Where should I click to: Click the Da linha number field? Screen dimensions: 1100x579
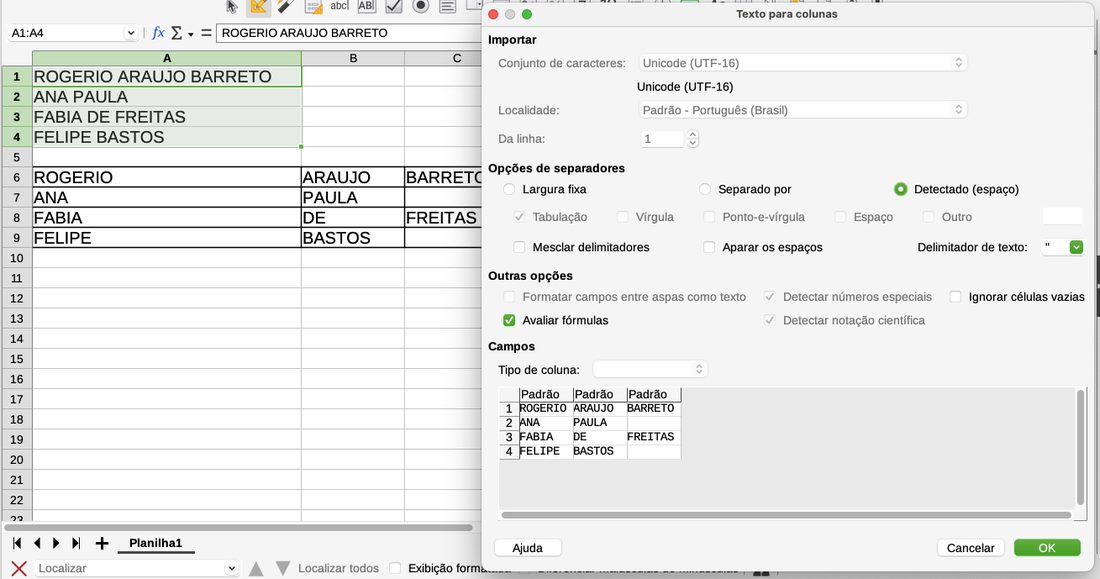(x=662, y=138)
